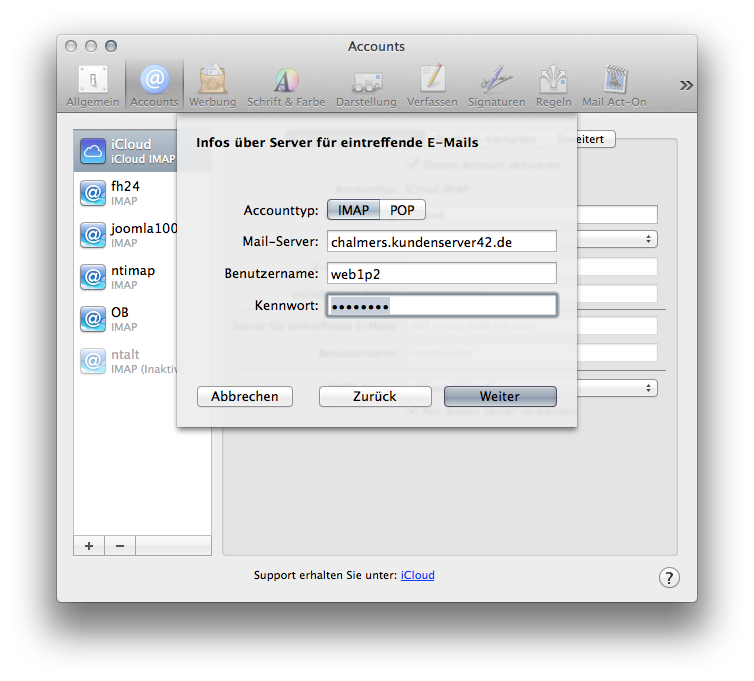Viewport: 754px width, 681px height.
Task: Click the Weiter button
Action: click(x=500, y=396)
